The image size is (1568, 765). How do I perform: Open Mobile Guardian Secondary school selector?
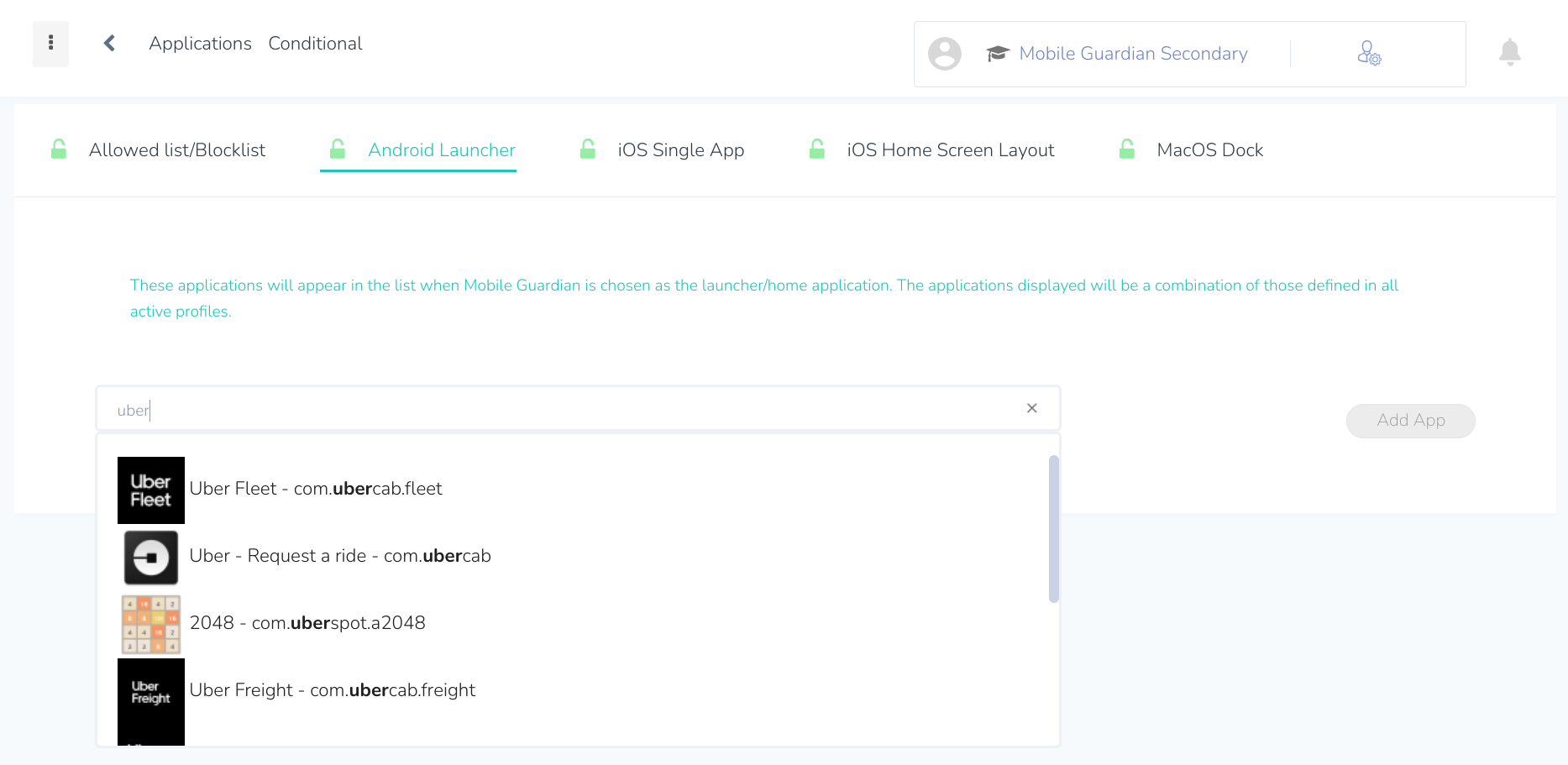point(1133,54)
